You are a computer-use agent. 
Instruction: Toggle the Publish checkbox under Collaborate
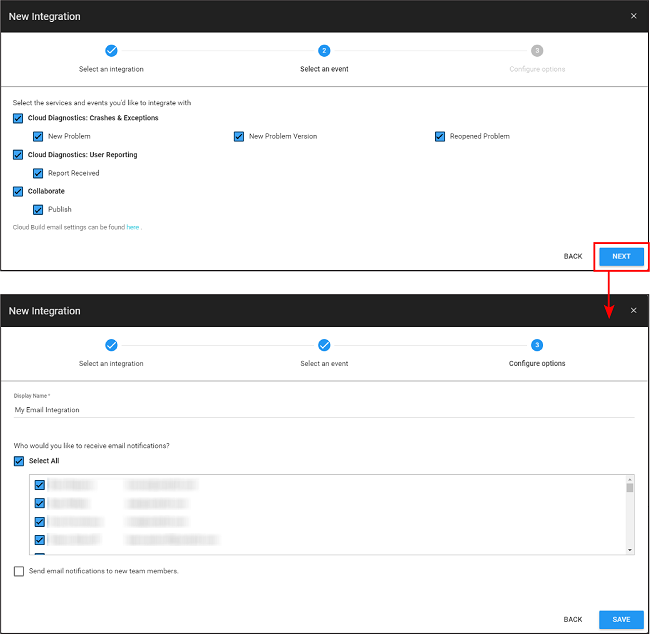[38, 210]
